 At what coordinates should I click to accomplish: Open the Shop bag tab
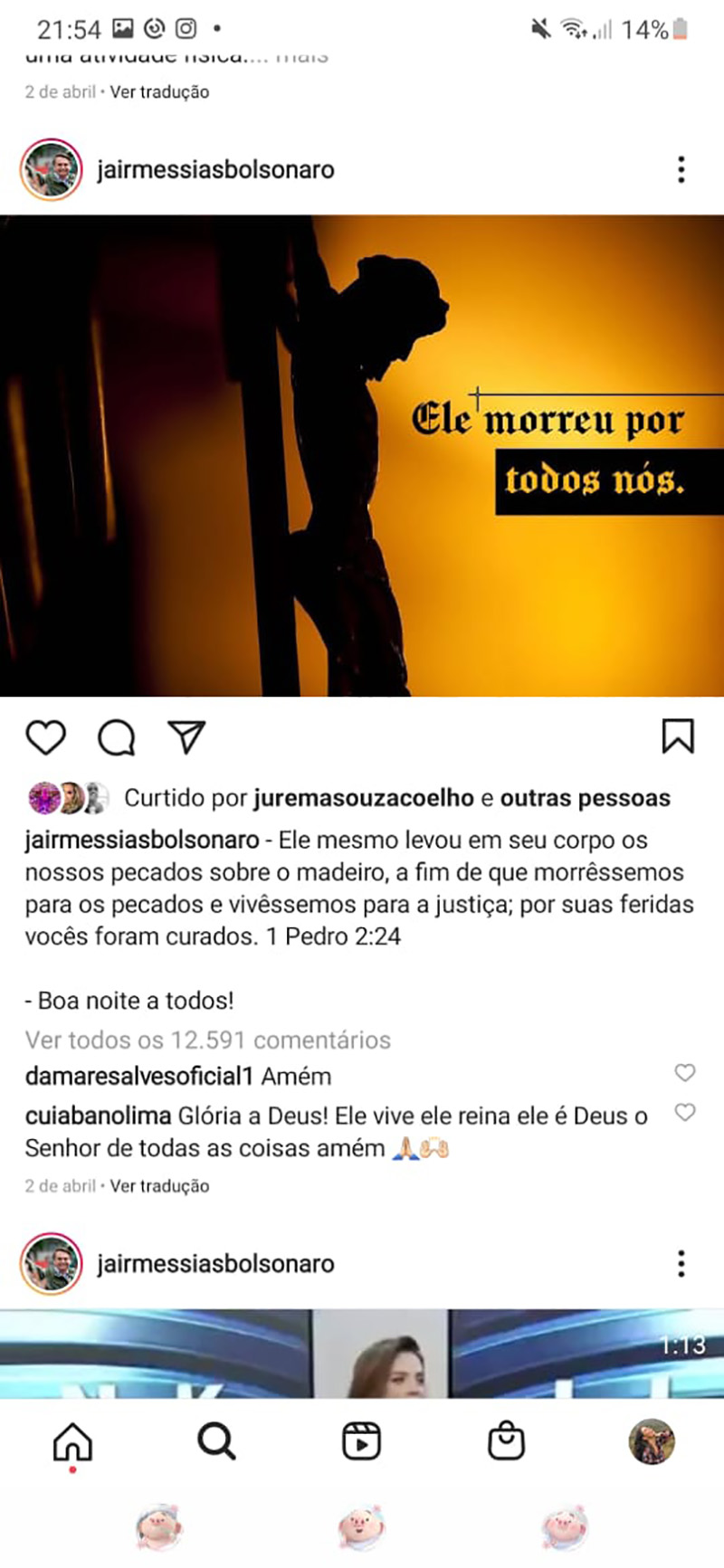click(506, 1440)
